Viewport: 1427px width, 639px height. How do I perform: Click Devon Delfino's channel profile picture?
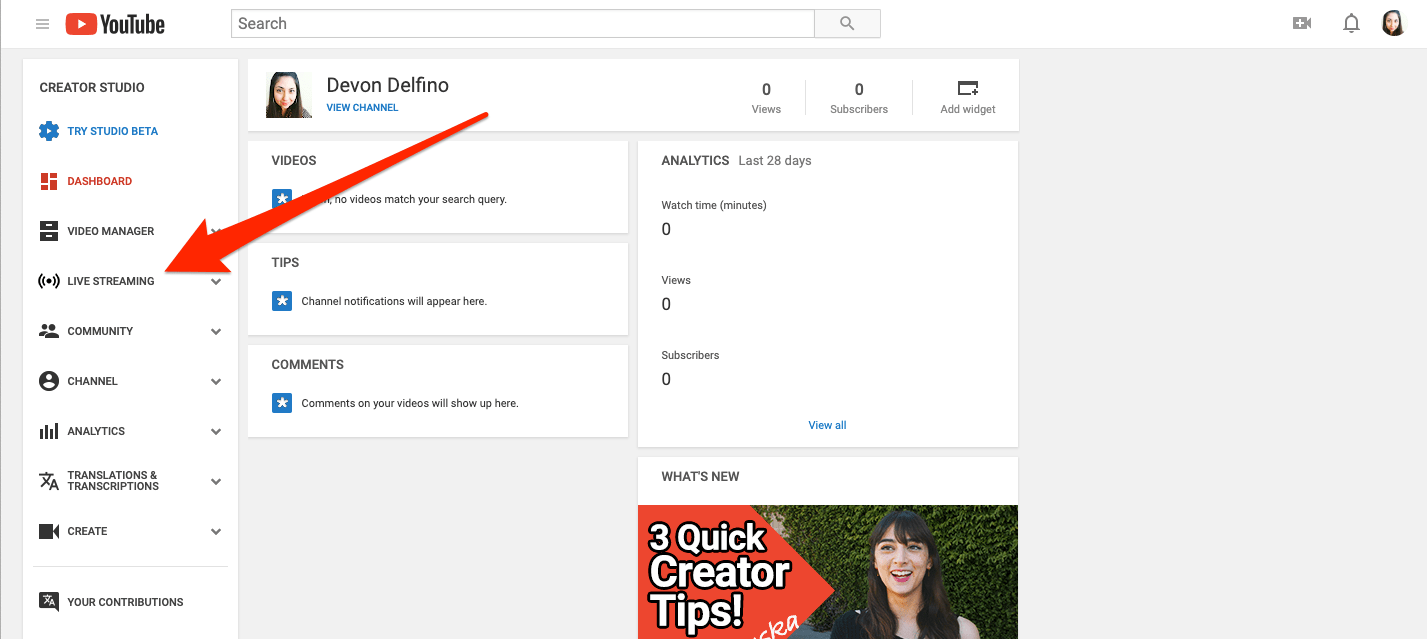tap(289, 95)
